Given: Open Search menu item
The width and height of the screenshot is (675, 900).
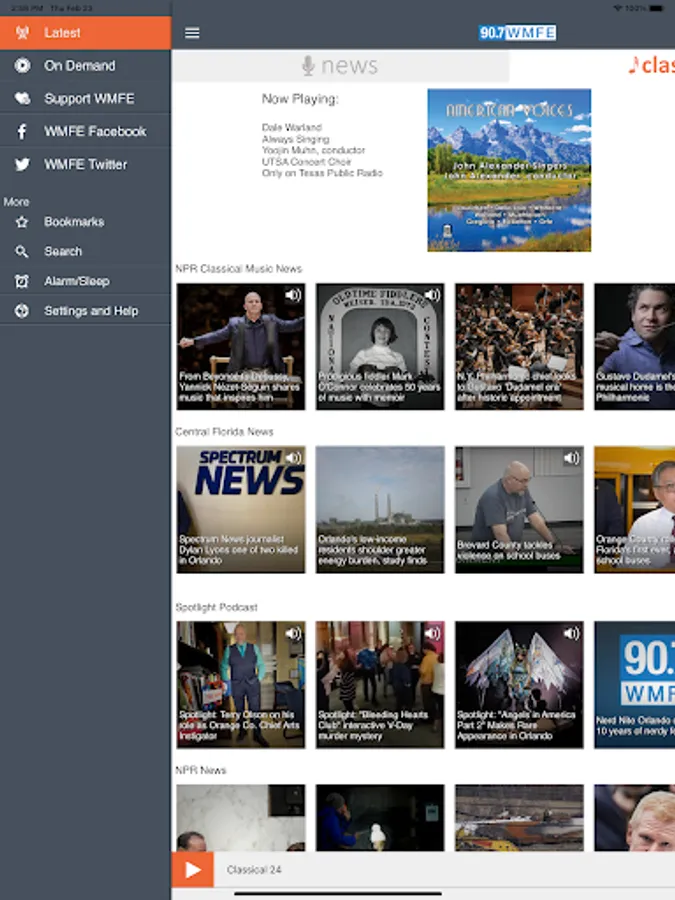Looking at the screenshot, I should (86, 251).
